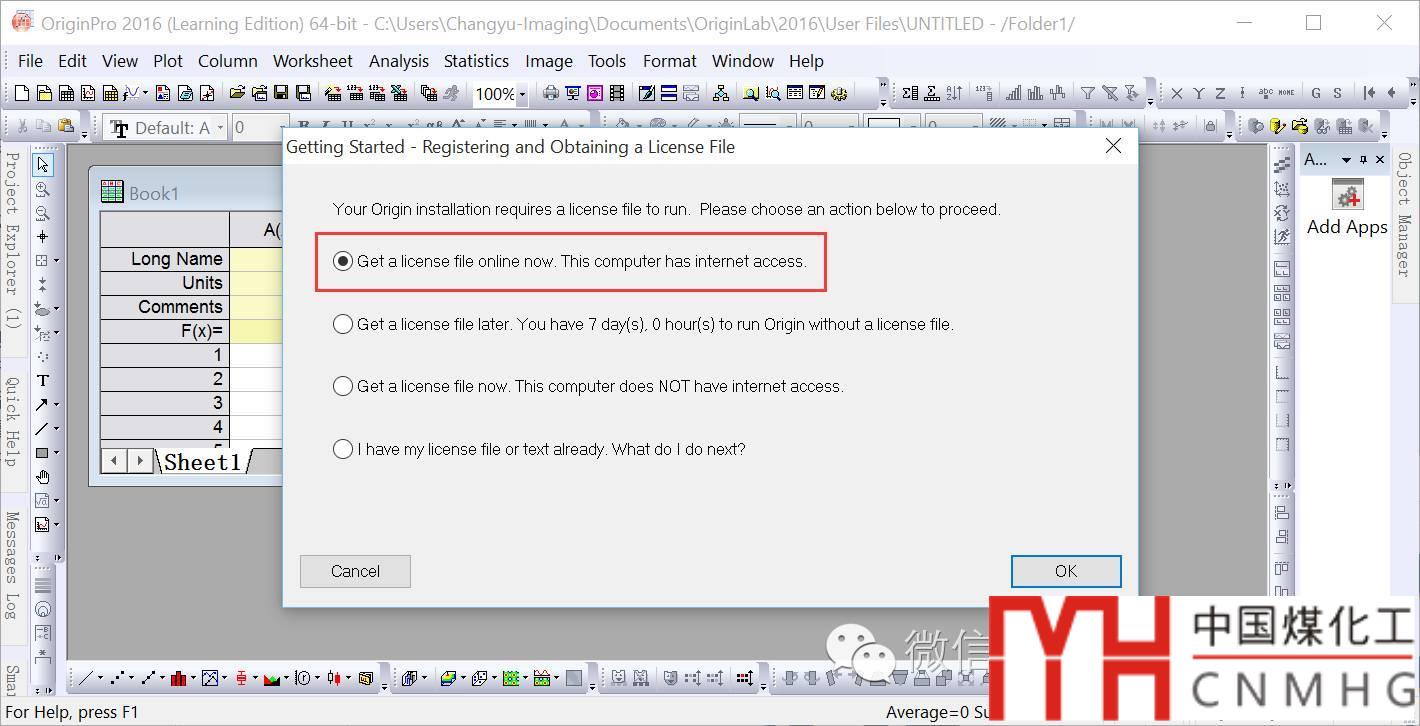Open the Messages Log side tab
This screenshot has width=1420, height=726.
coord(13,565)
